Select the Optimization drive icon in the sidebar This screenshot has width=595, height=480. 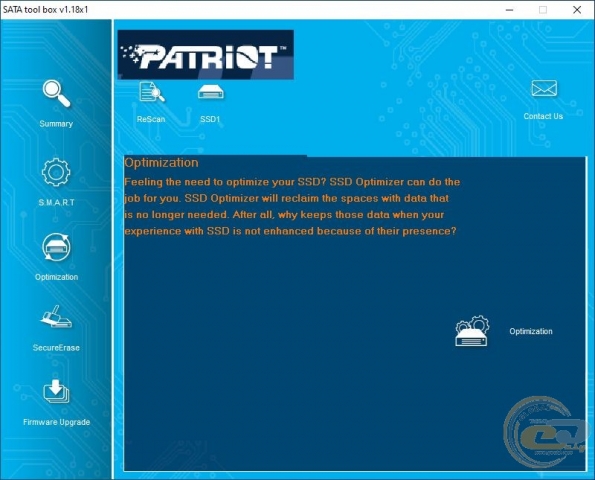(56, 247)
